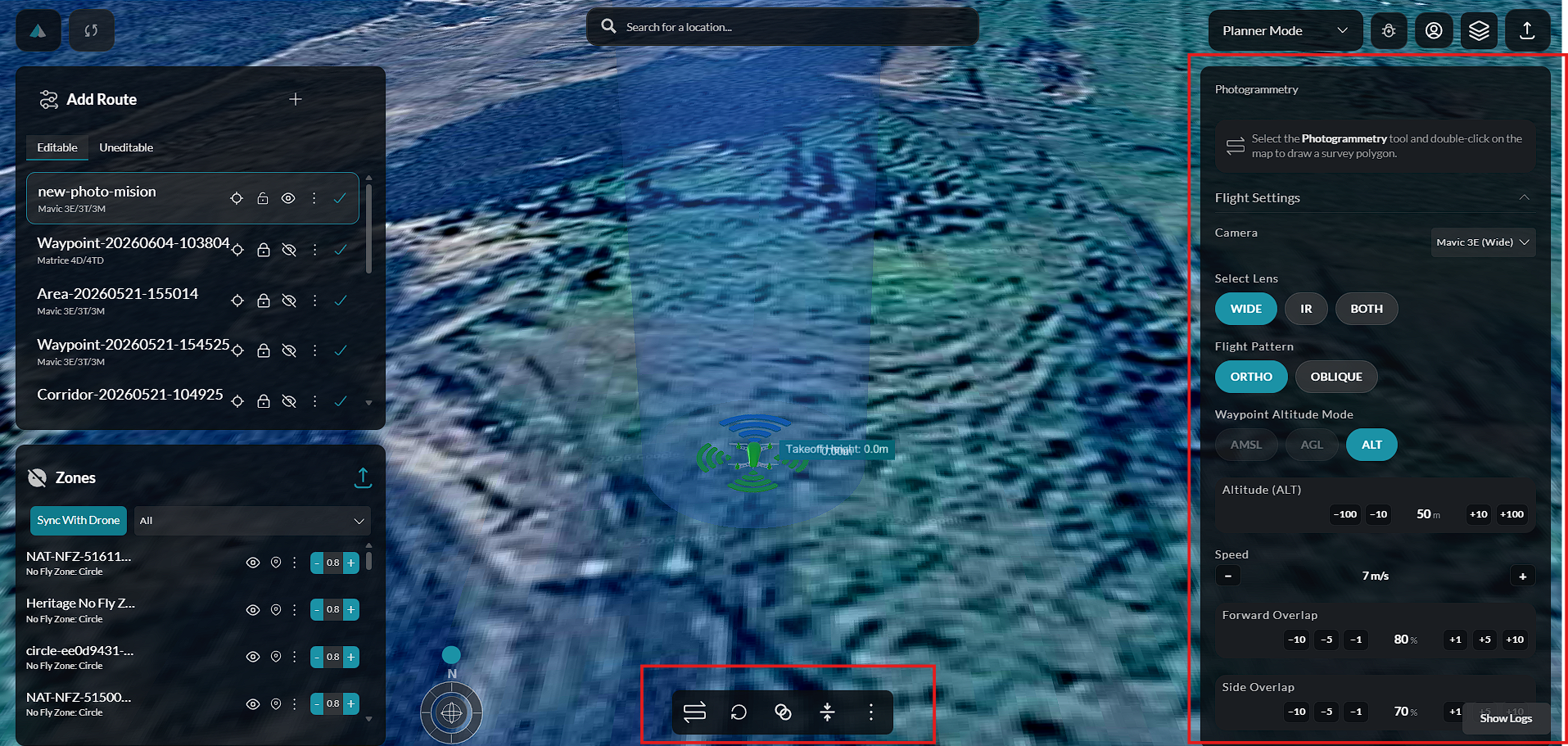
Task: Open the Mavic 3E (Wide) camera dropdown
Action: tap(1483, 242)
